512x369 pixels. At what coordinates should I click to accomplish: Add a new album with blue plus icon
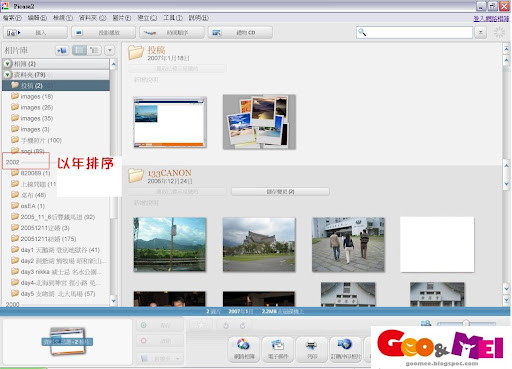click(62, 50)
